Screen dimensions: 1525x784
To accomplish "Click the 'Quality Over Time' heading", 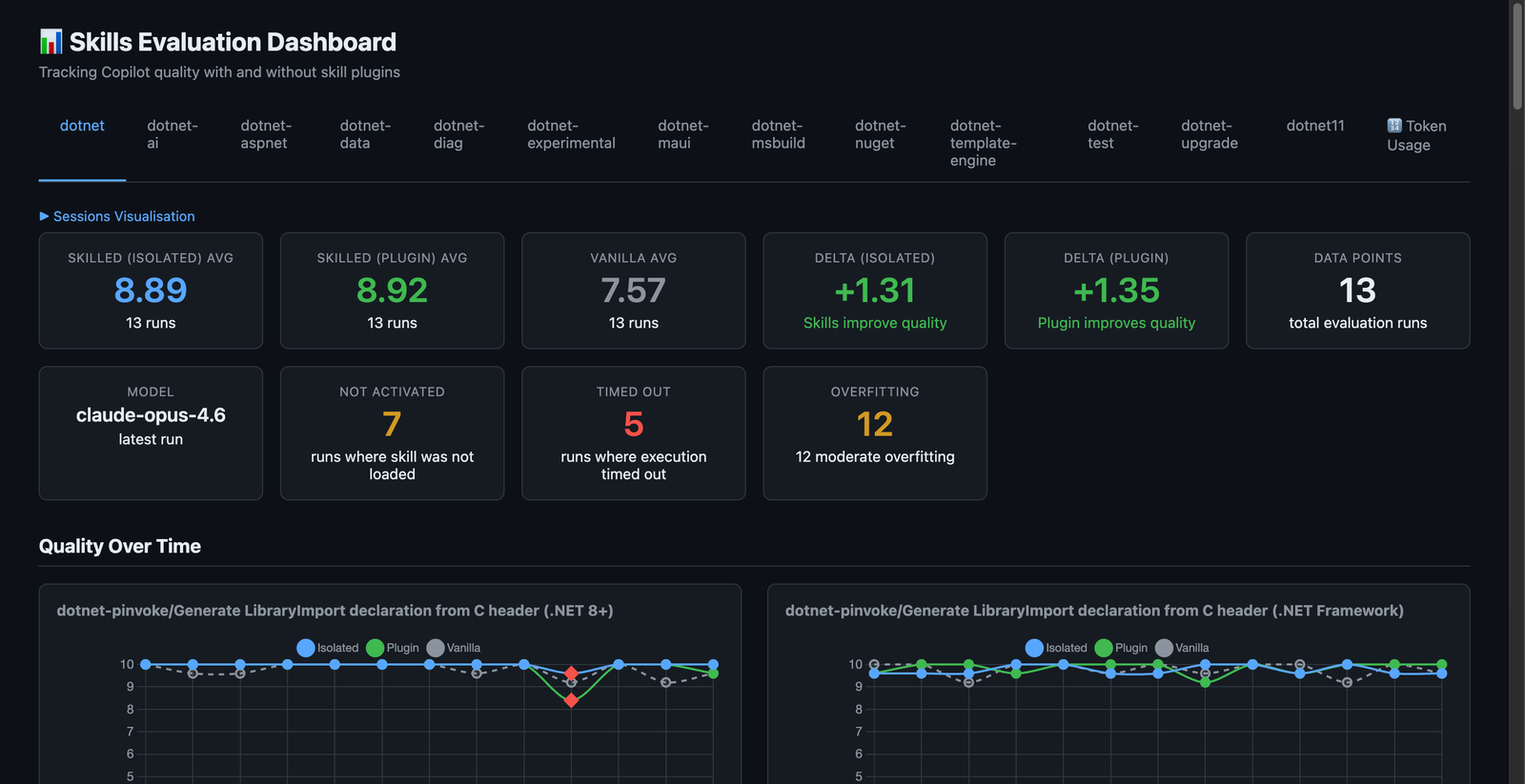I will pyautogui.click(x=120, y=546).
